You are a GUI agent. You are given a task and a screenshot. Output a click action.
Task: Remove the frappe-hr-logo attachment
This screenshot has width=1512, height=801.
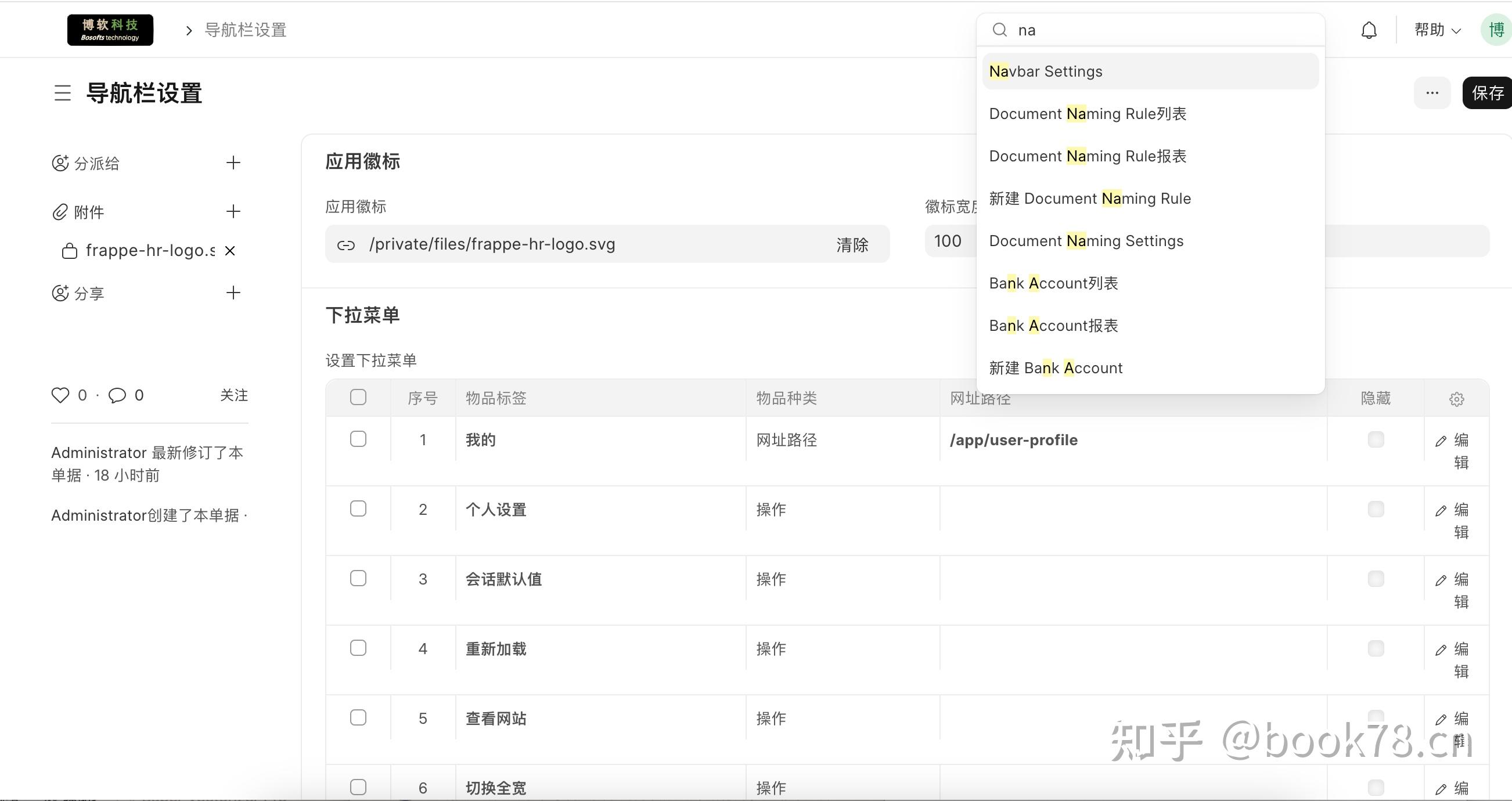pos(230,251)
